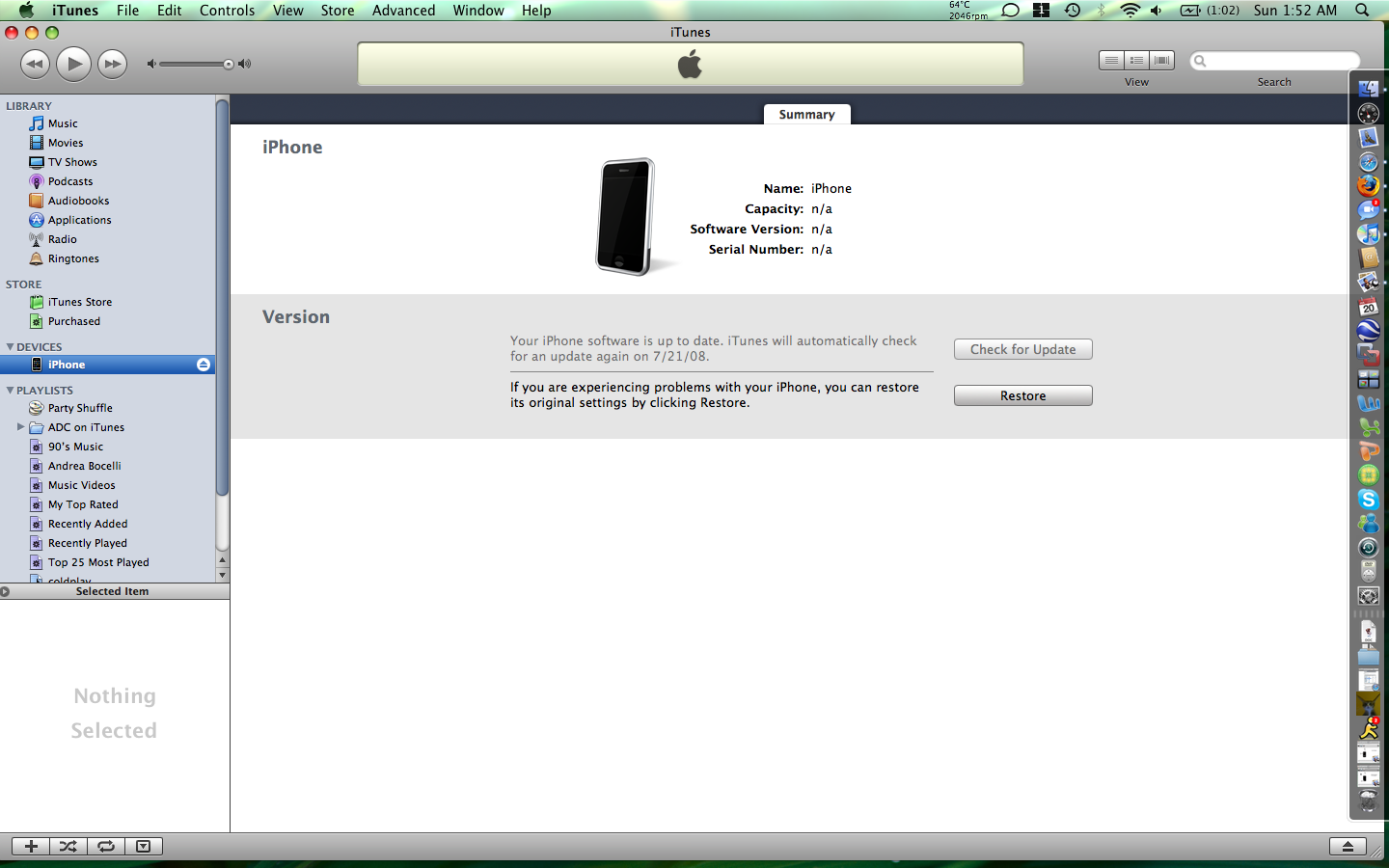Eject the iPhone device
The width and height of the screenshot is (1389, 868).
point(204,365)
